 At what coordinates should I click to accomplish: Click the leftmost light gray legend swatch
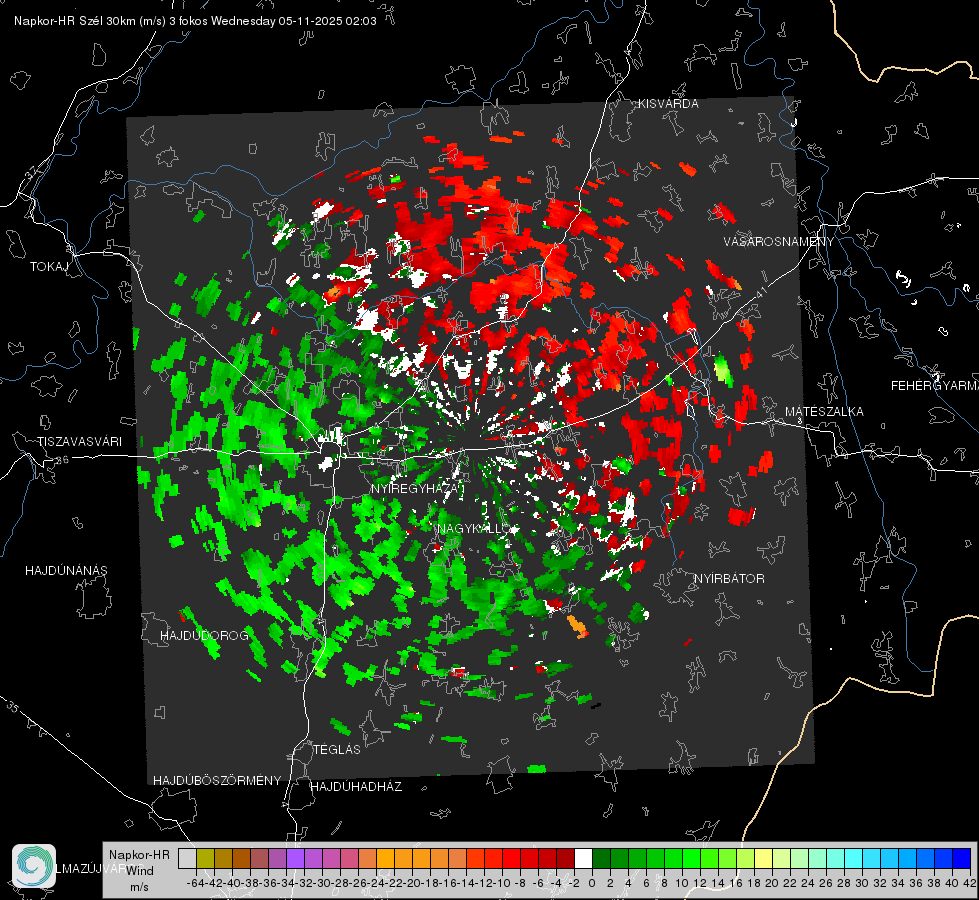(187, 858)
